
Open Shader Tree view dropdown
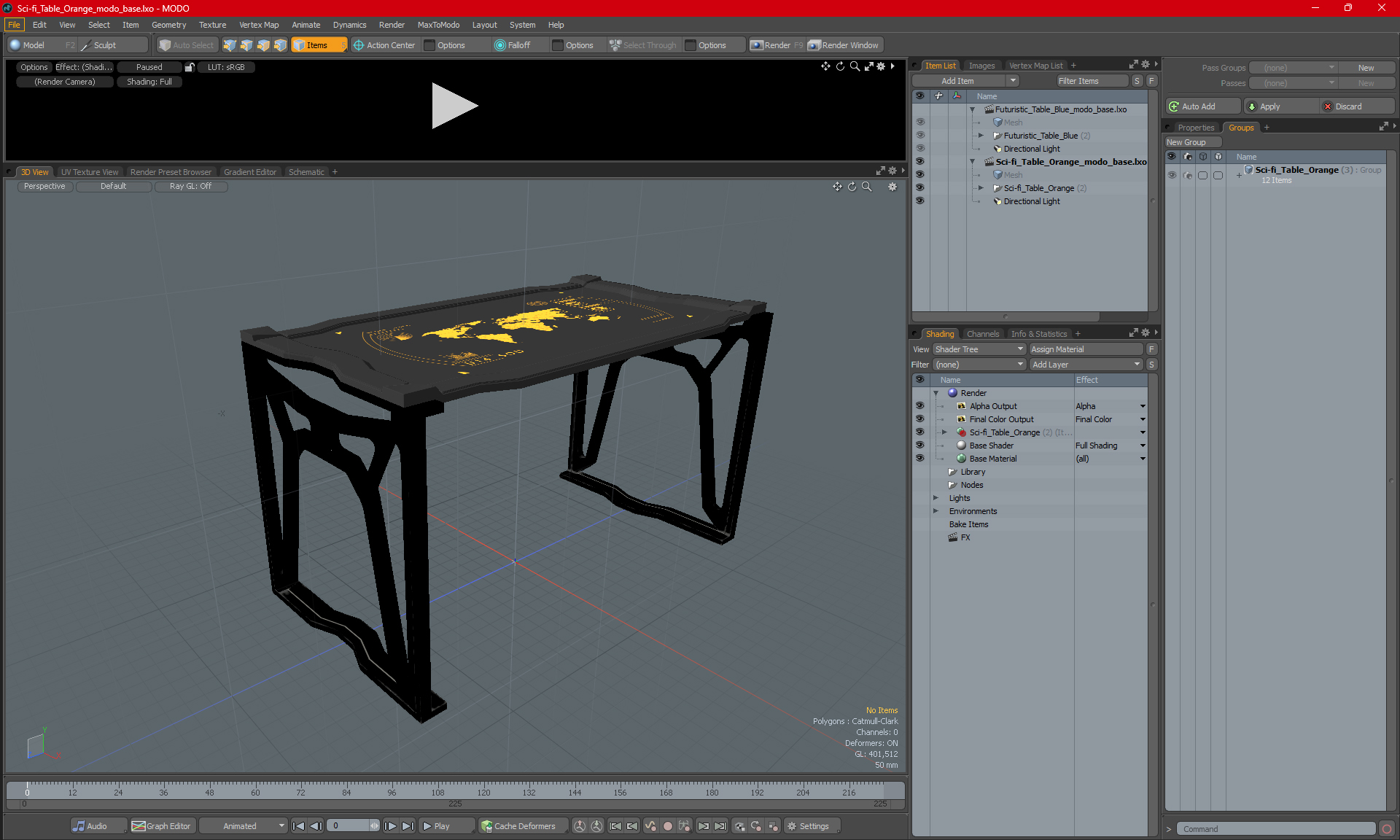click(x=979, y=349)
